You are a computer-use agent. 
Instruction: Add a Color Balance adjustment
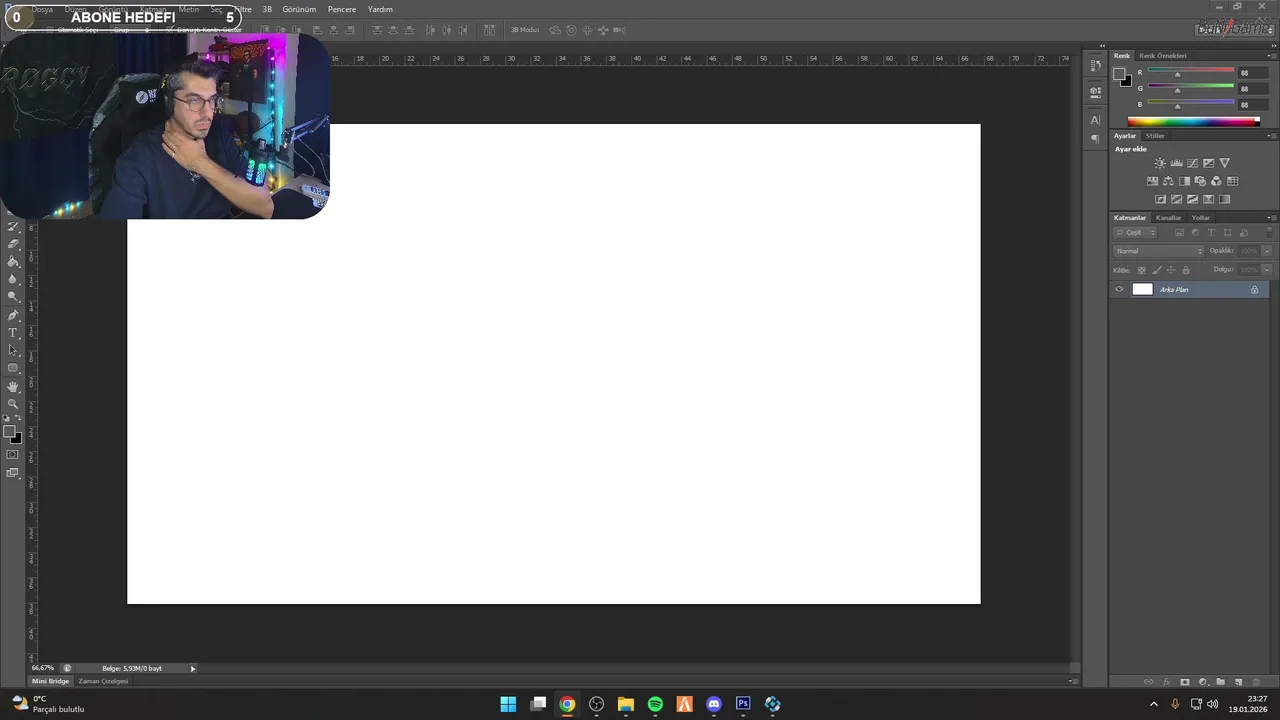pyautogui.click(x=1168, y=181)
